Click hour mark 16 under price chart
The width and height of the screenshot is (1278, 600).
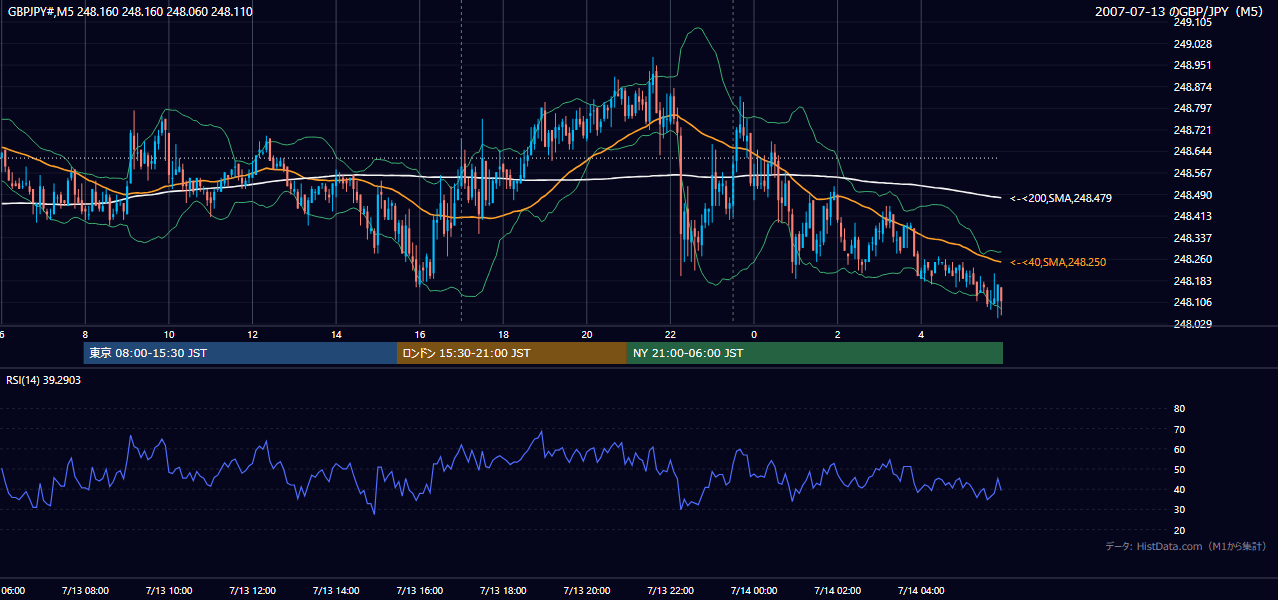[420, 334]
